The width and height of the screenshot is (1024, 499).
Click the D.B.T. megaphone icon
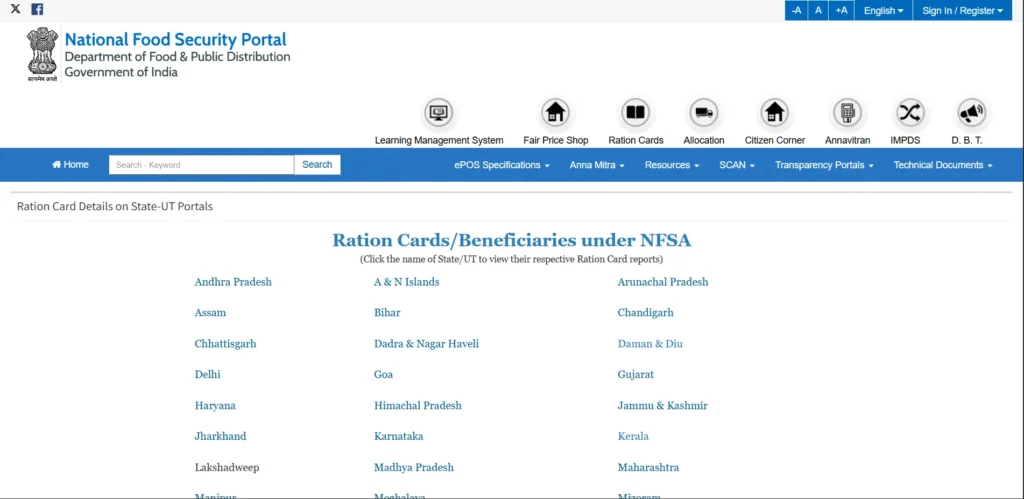coord(970,112)
